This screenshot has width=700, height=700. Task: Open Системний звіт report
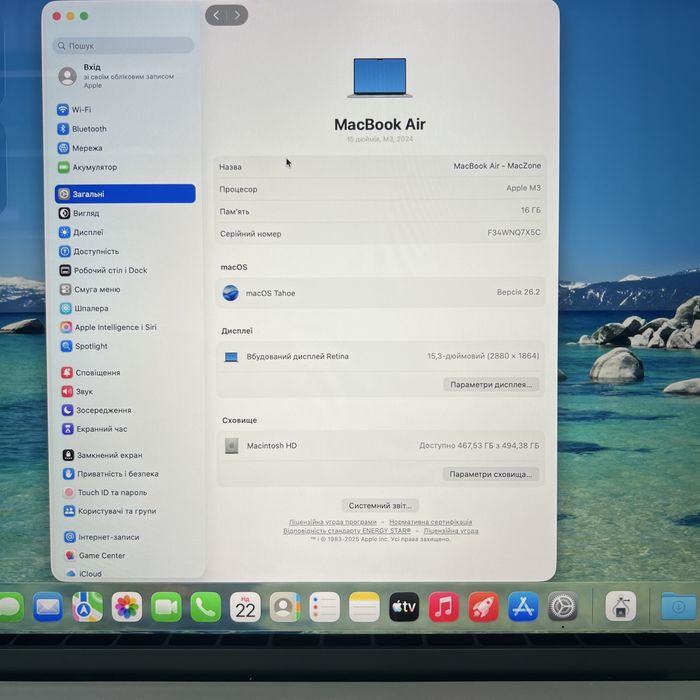pos(380,505)
